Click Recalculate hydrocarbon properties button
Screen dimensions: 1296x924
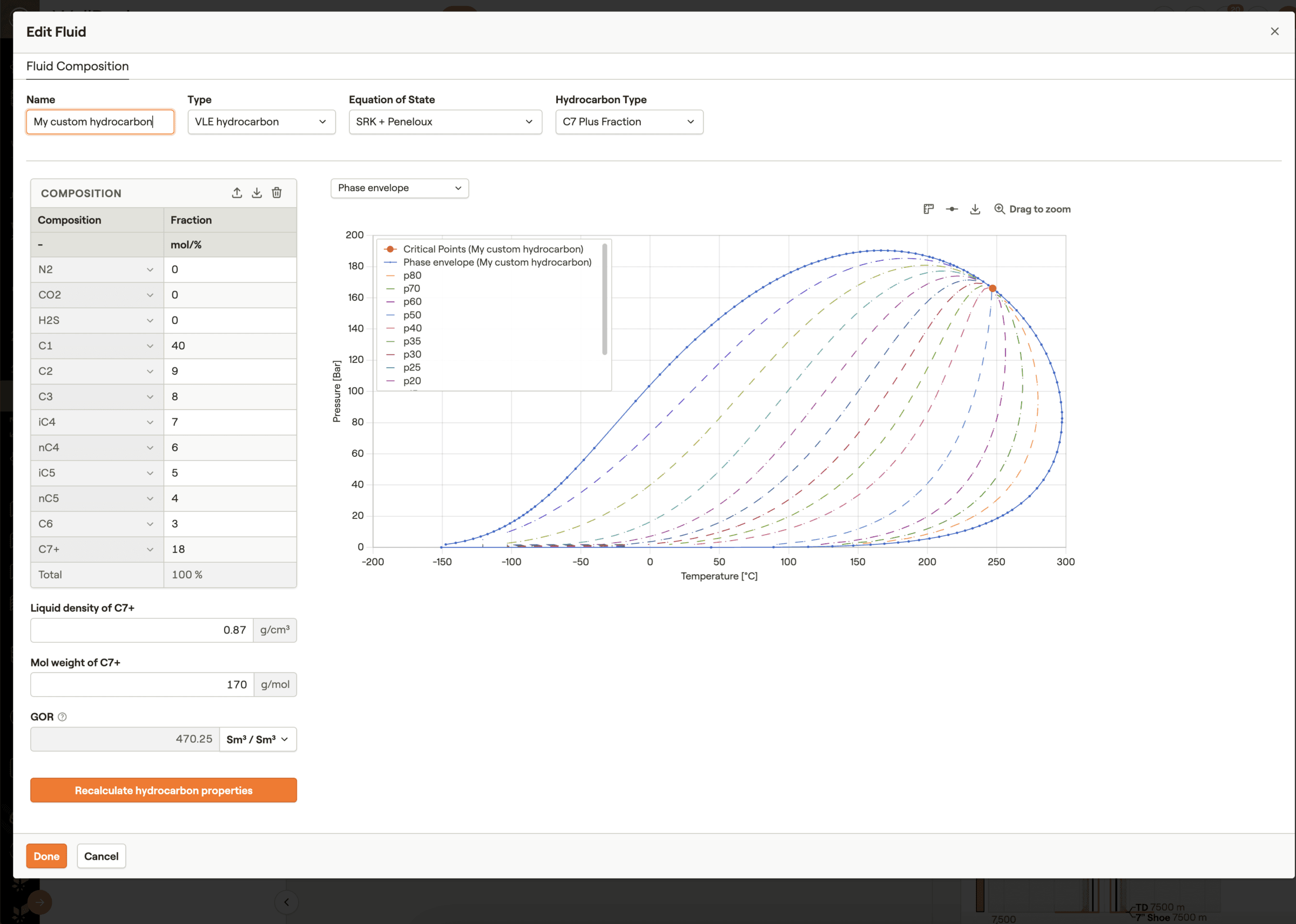pyautogui.click(x=164, y=790)
